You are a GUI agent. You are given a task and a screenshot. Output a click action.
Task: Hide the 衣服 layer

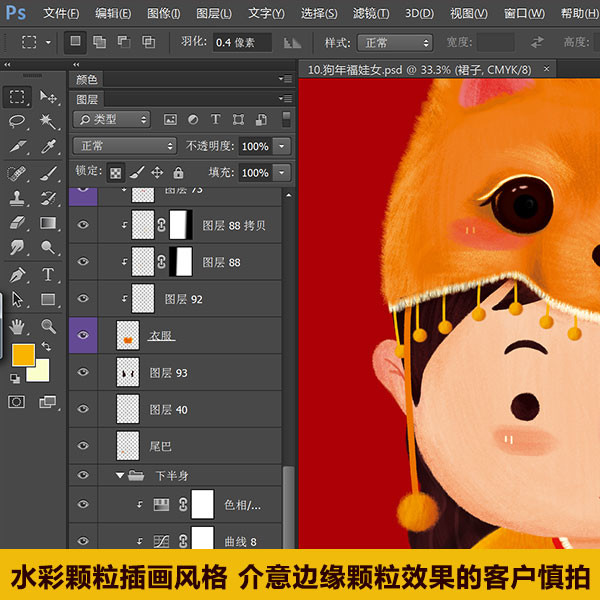[x=83, y=335]
